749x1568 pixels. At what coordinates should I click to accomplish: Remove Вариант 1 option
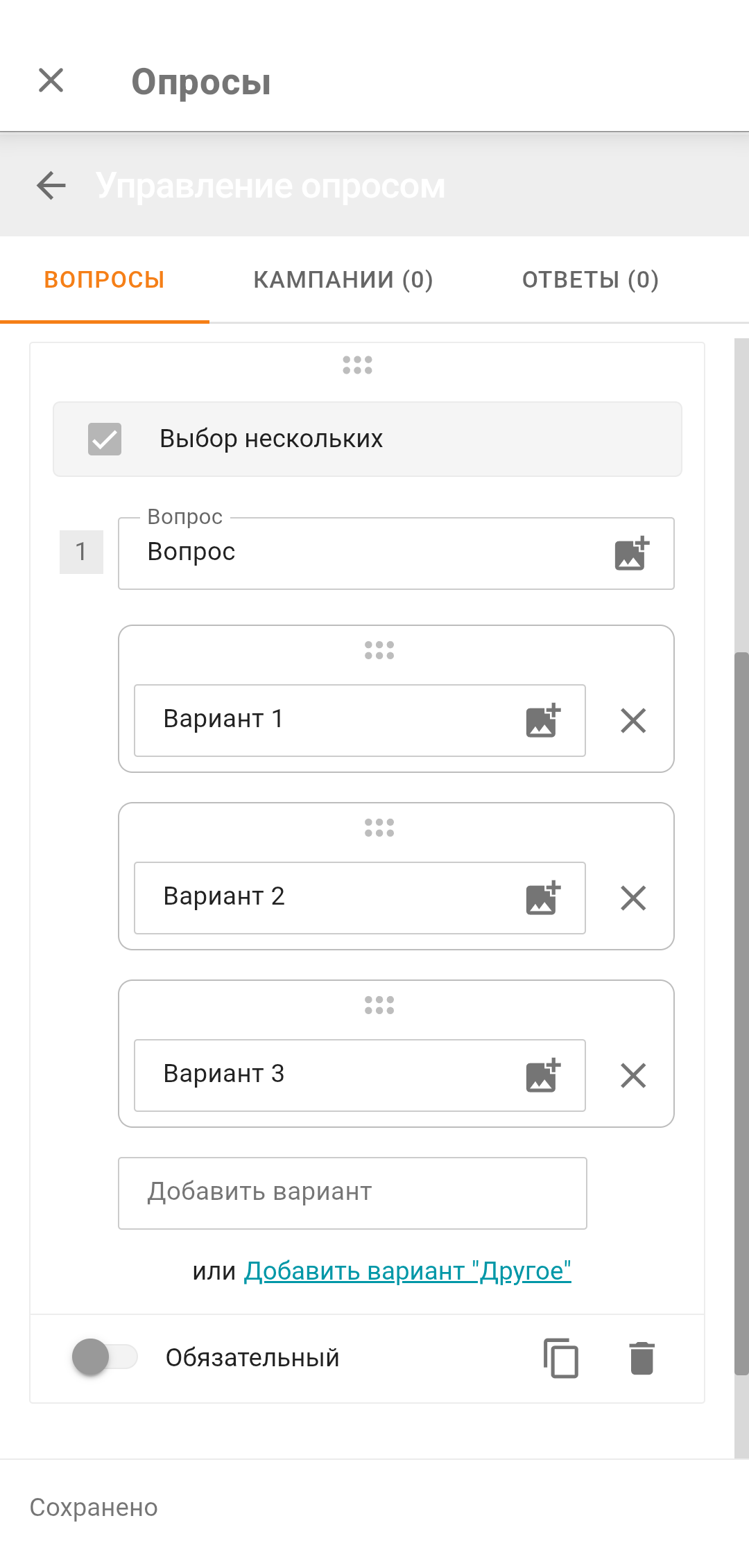[x=633, y=720]
